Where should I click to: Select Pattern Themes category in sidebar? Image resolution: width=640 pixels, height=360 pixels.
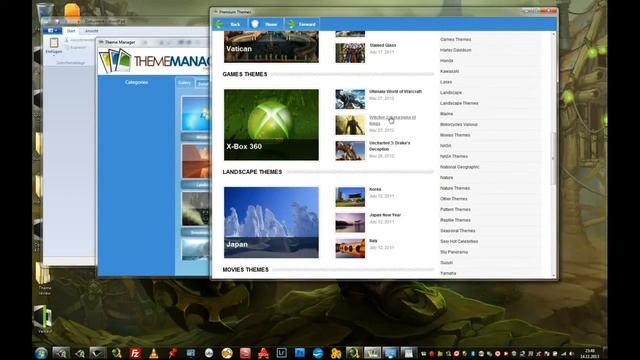(455, 209)
